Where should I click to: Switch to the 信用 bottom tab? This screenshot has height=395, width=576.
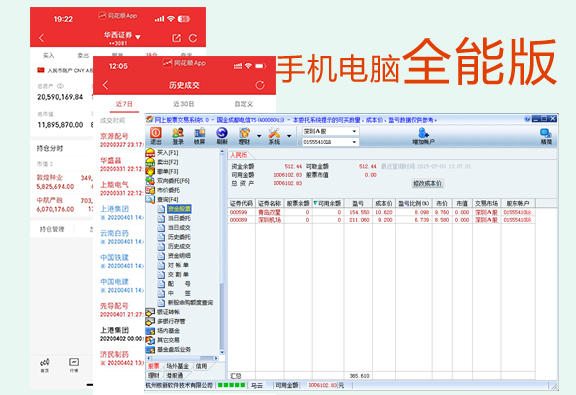[201, 366]
